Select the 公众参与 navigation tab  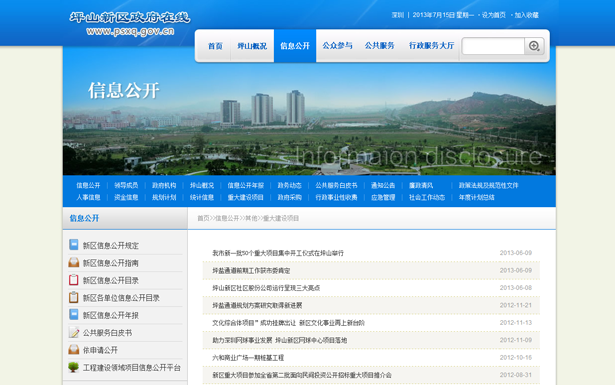coord(337,46)
